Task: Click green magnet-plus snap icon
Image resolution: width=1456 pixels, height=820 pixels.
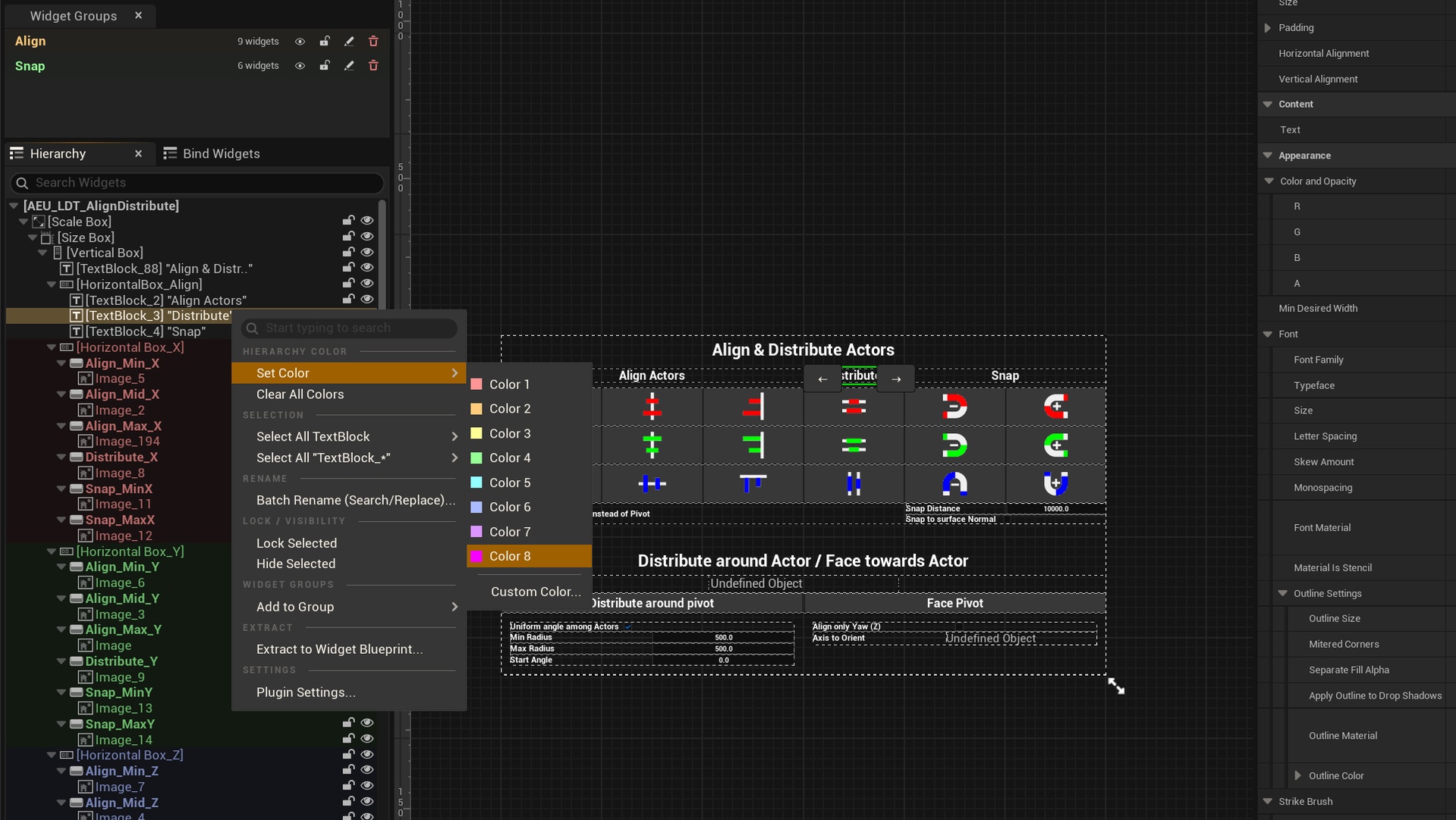Action: coord(1055,445)
